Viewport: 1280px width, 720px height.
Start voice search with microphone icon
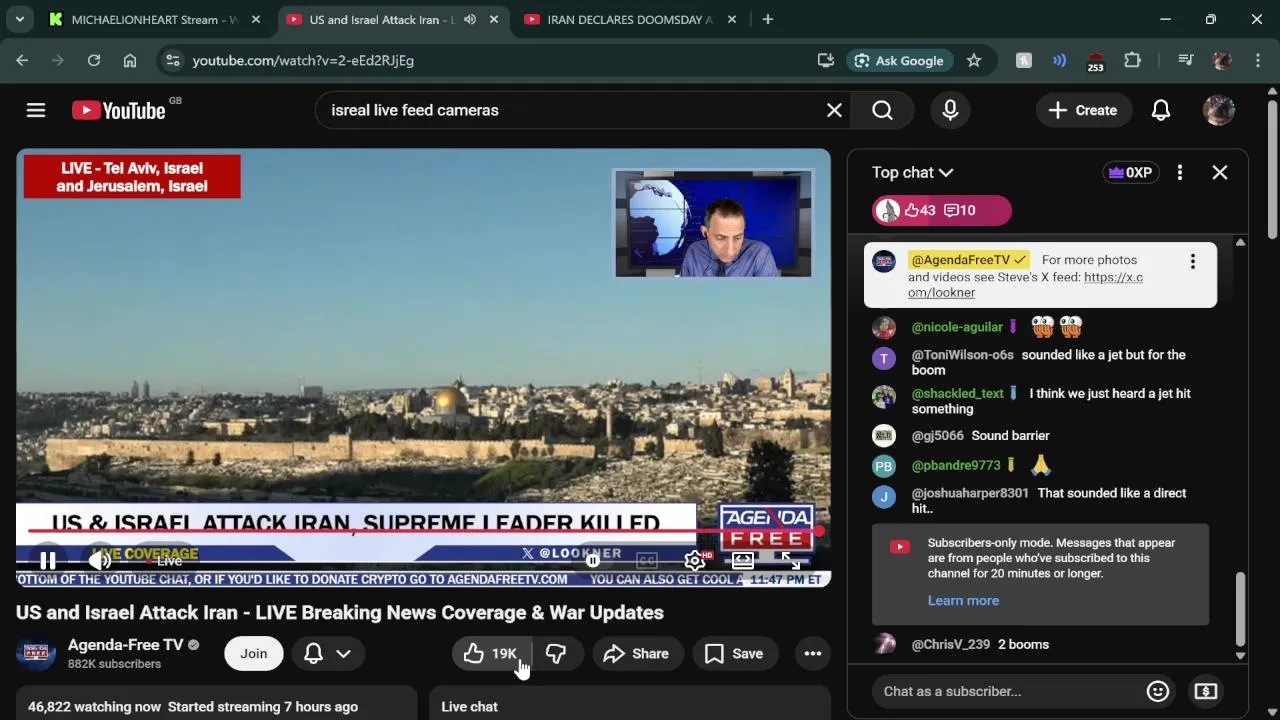[x=950, y=110]
